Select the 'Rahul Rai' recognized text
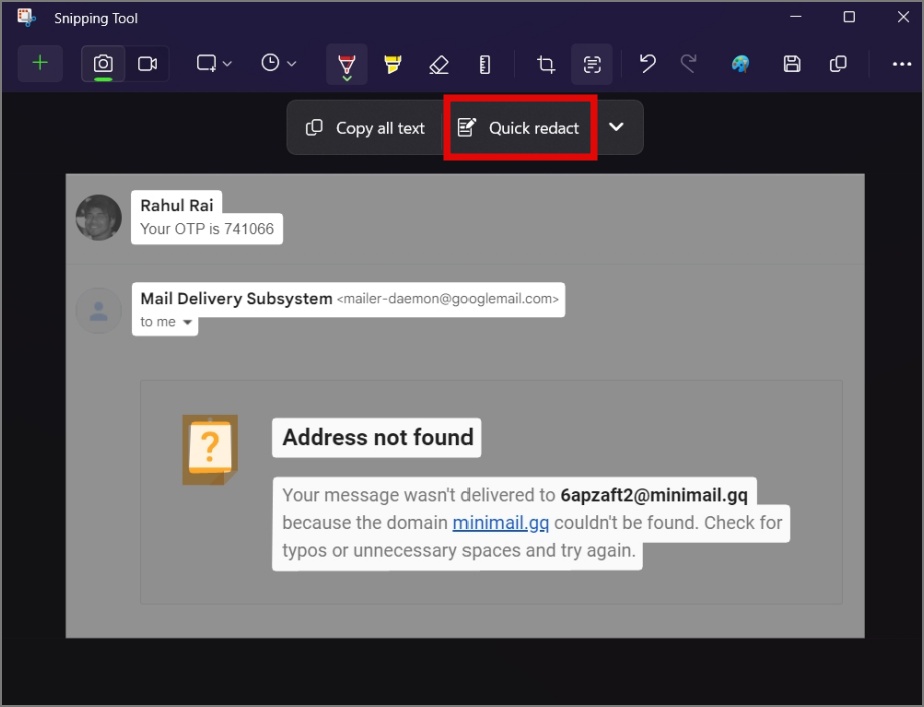Viewport: 924px width, 707px height. pos(177,205)
